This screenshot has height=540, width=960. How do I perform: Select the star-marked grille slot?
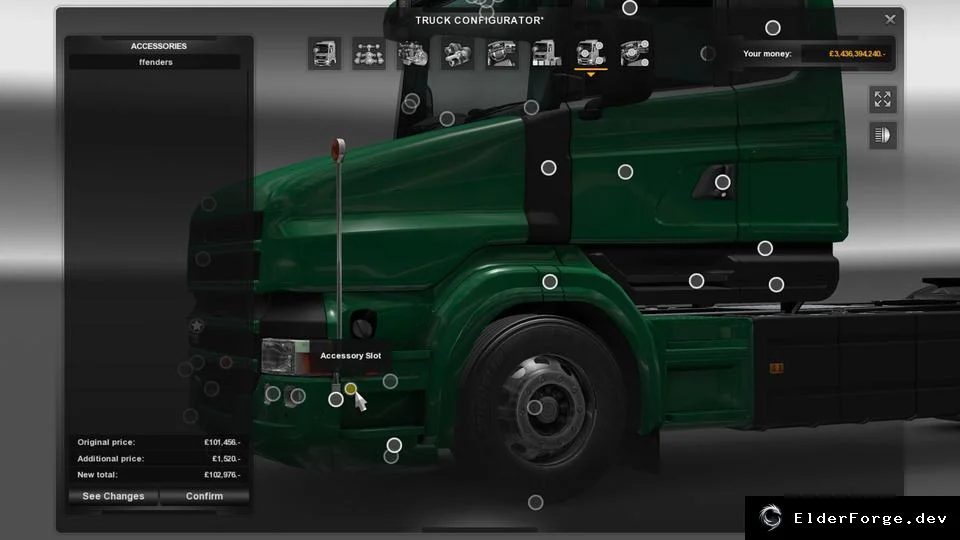coord(197,326)
